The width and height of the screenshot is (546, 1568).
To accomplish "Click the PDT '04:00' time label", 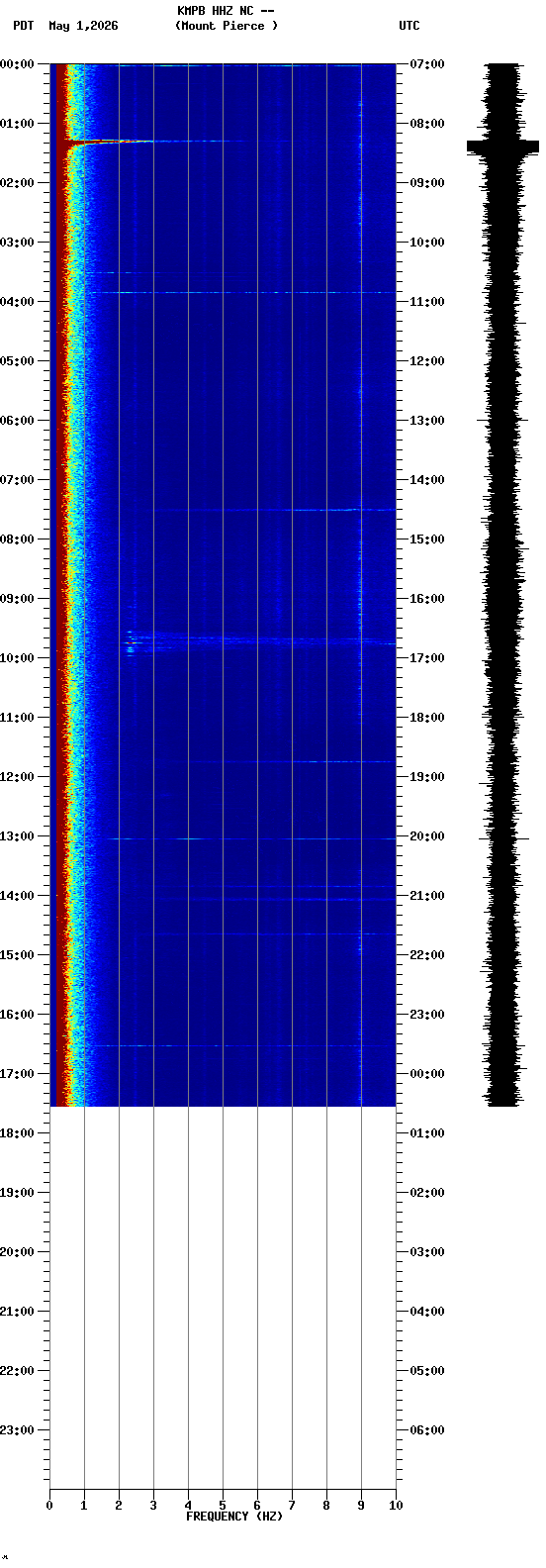I will [18, 302].
